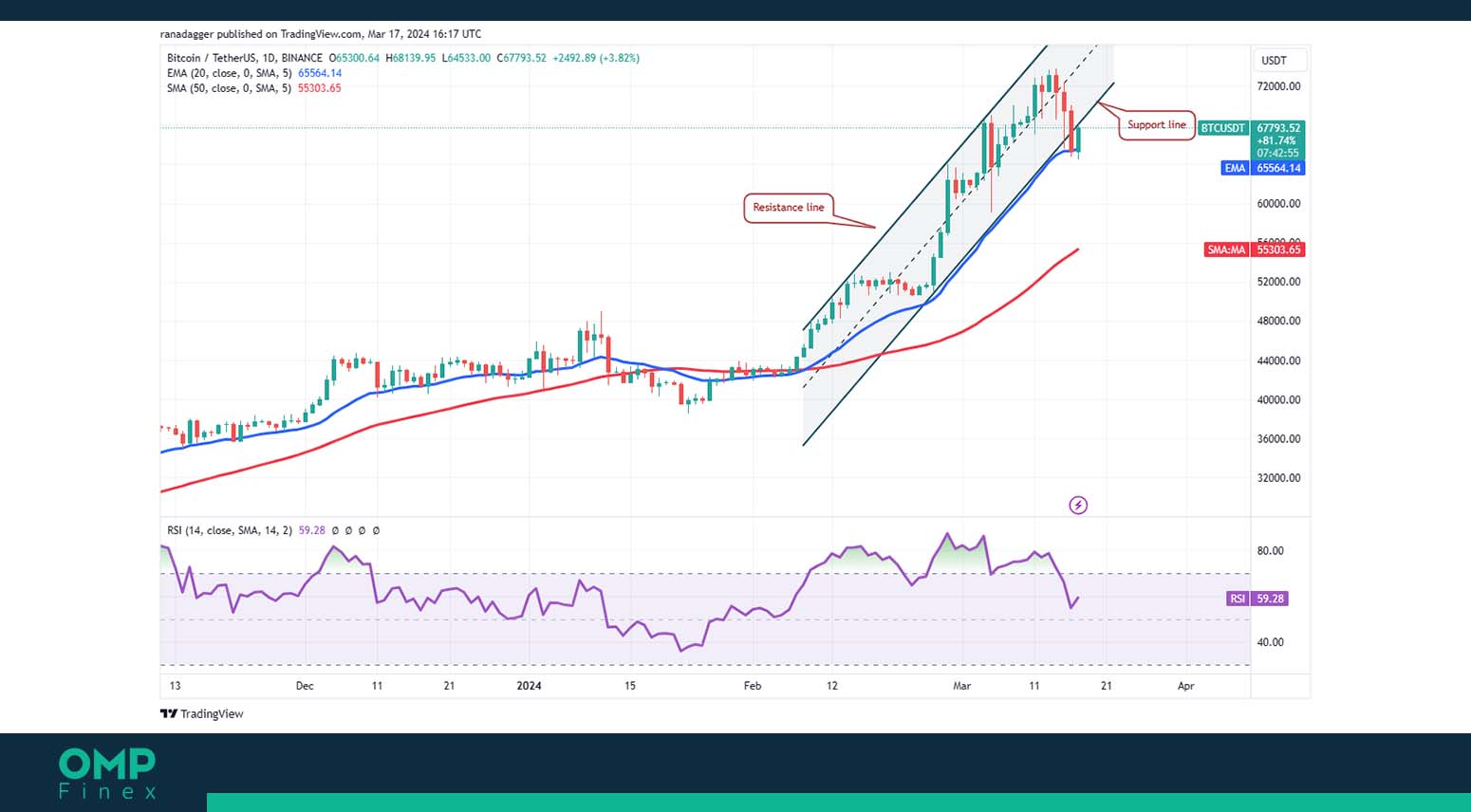
Task: Click the red SMA:MA label tag
Action: click(x=1226, y=249)
